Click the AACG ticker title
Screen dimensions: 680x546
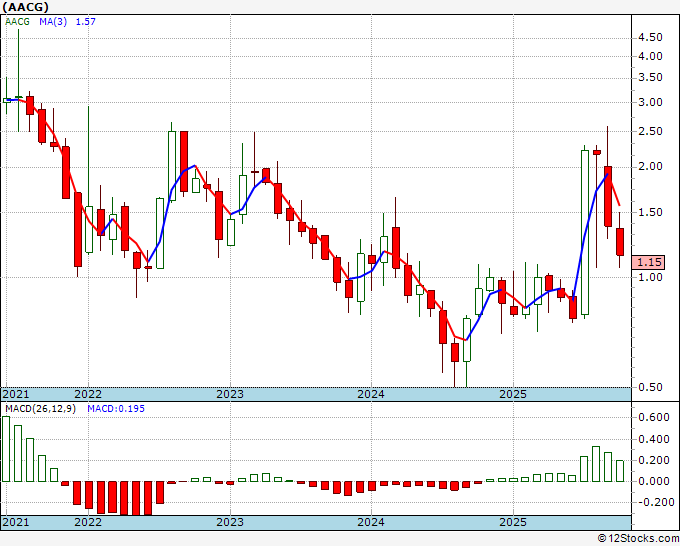click(x=25, y=7)
